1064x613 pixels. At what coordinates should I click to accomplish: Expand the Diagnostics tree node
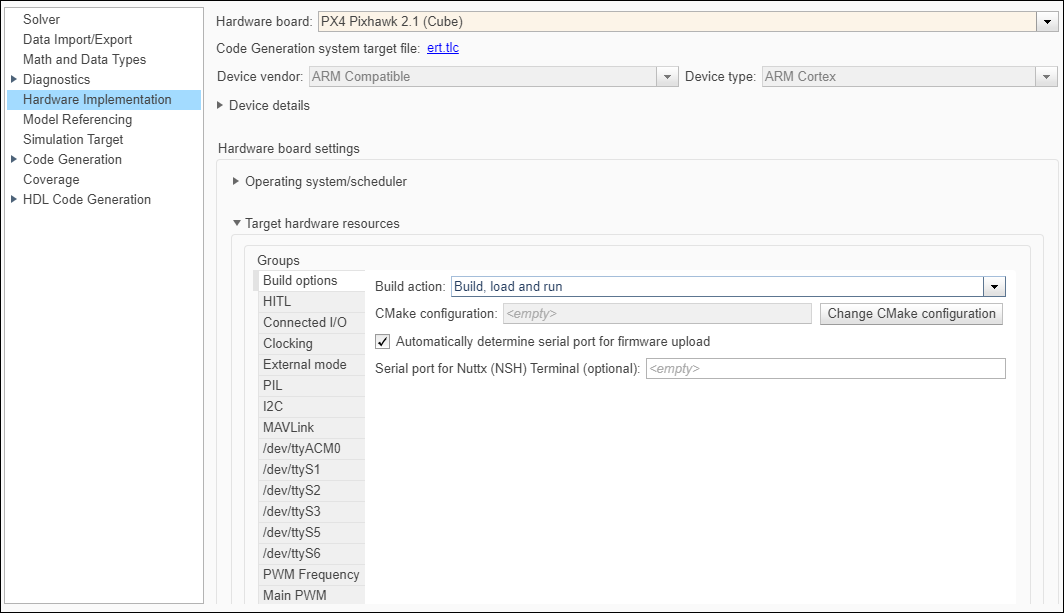[14, 79]
